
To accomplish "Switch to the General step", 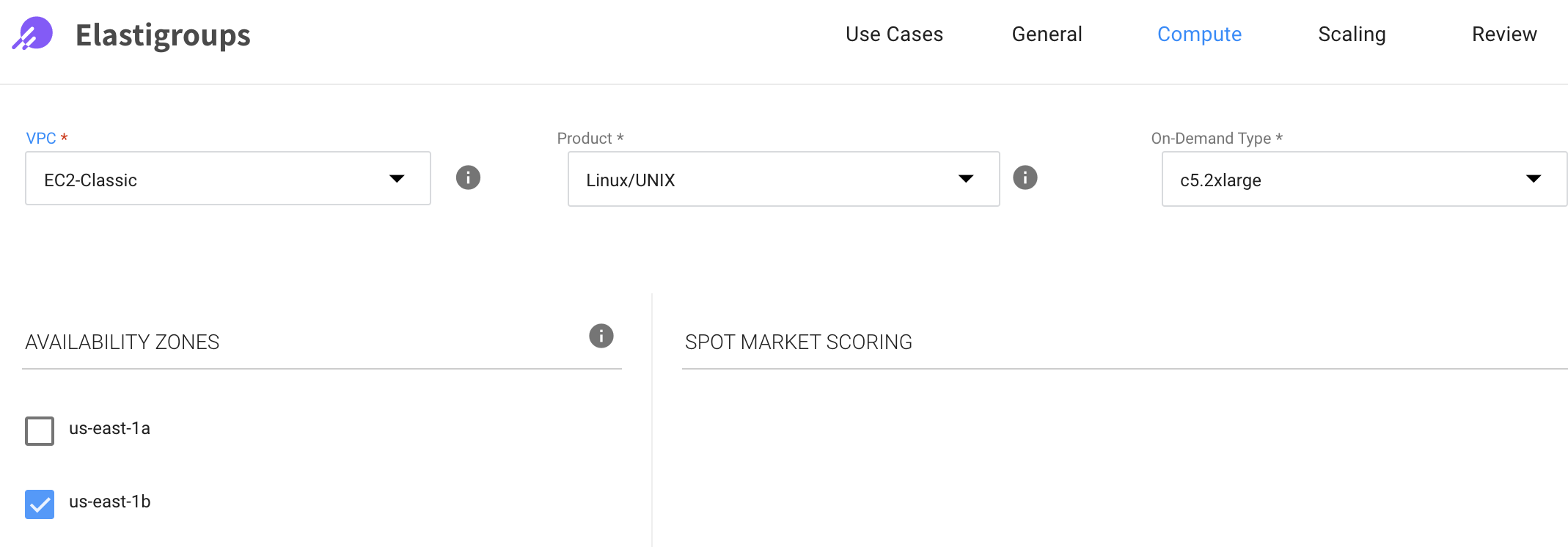I will point(1047,34).
